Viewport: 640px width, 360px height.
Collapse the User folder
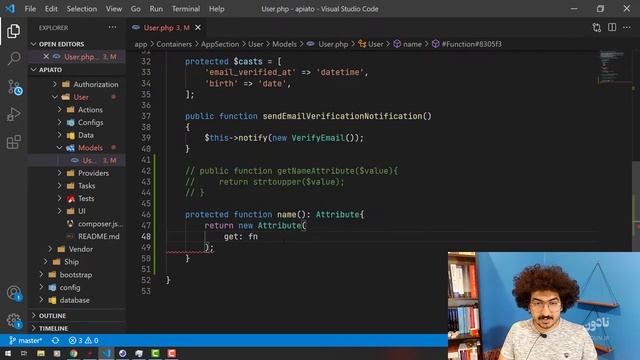[77, 97]
